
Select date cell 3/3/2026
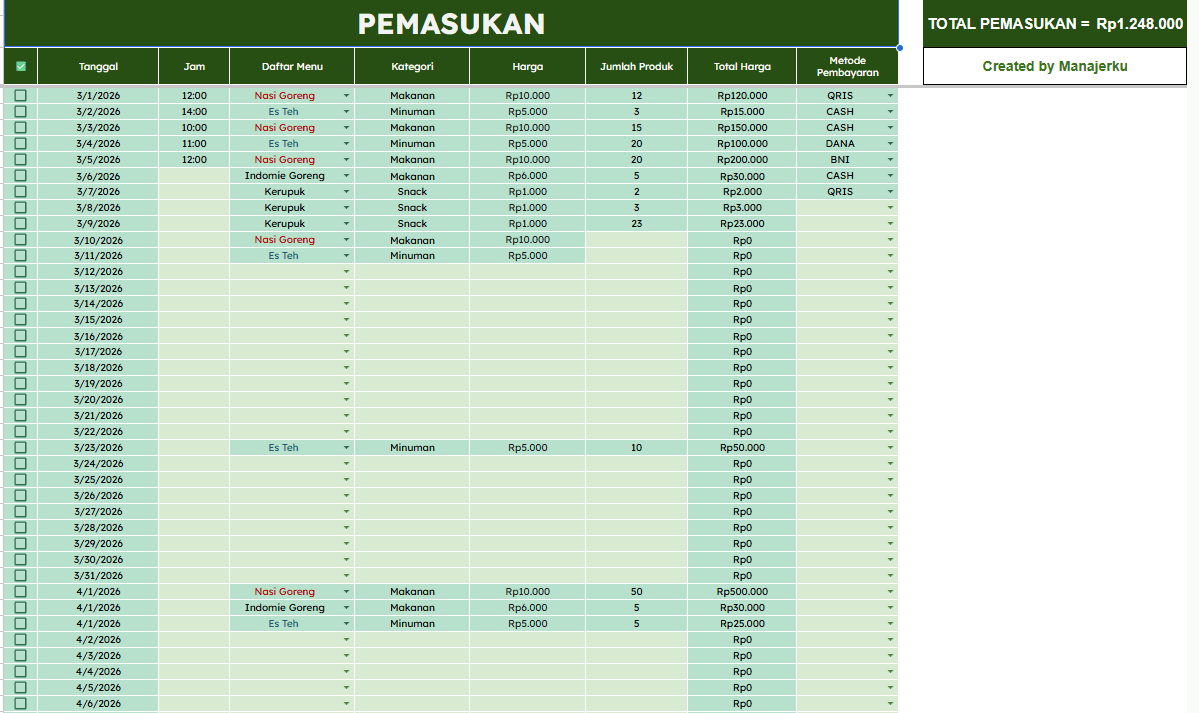98,128
